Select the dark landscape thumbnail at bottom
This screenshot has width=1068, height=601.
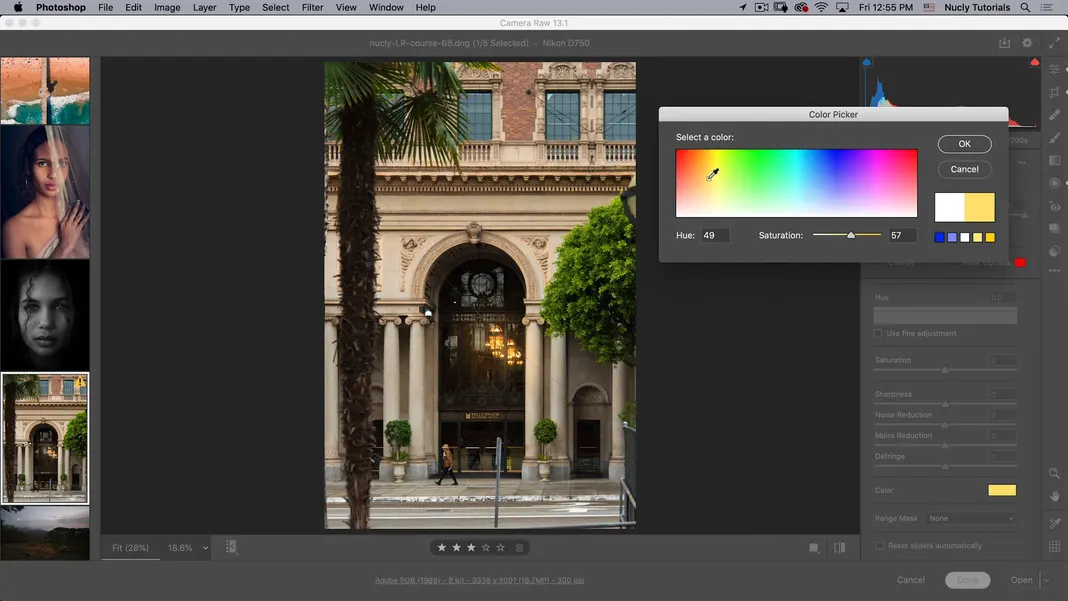pos(45,533)
